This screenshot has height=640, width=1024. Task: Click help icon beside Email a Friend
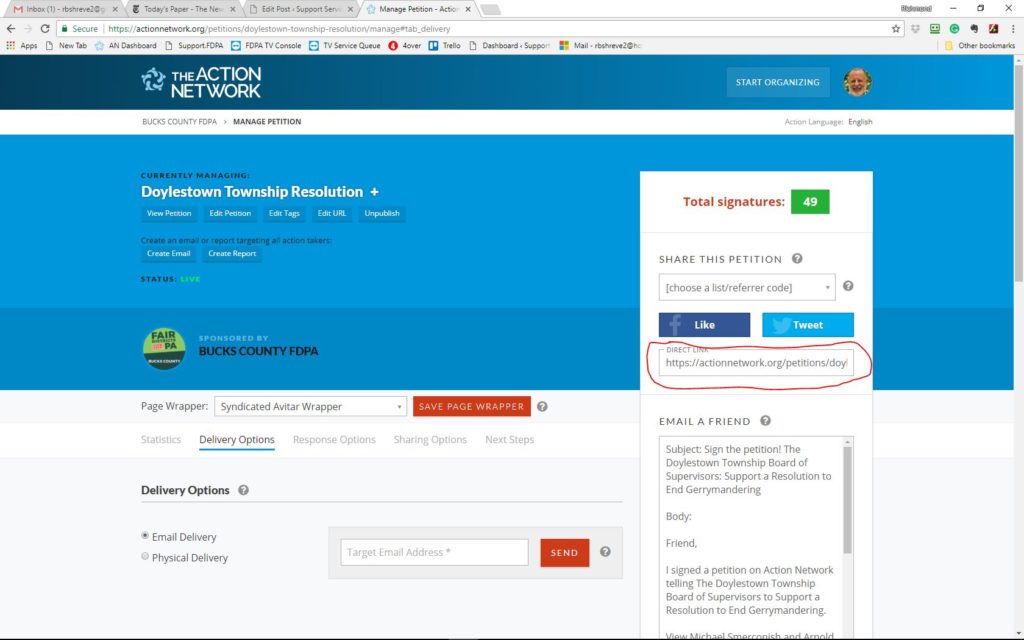[x=765, y=421]
